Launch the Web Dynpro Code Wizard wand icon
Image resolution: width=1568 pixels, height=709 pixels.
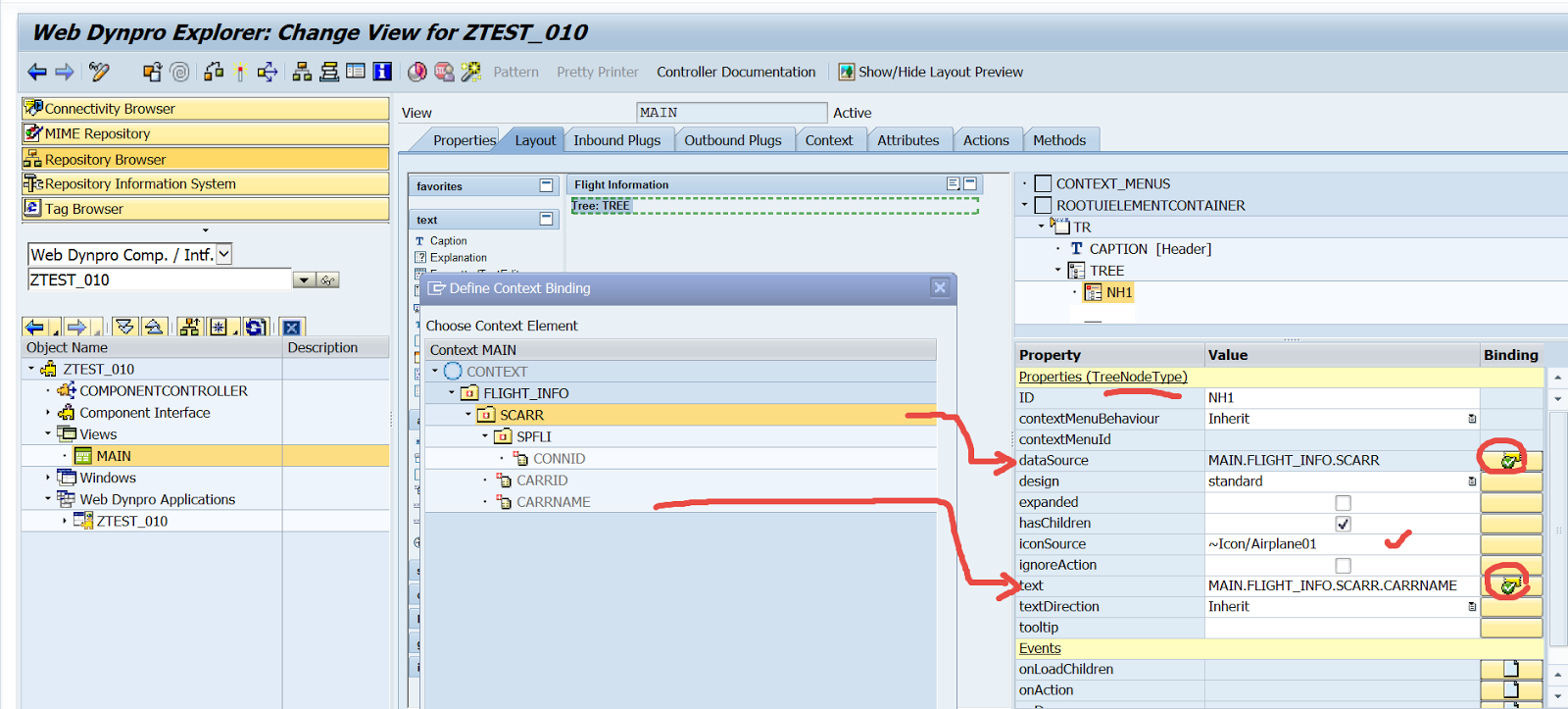pyautogui.click(x=471, y=72)
